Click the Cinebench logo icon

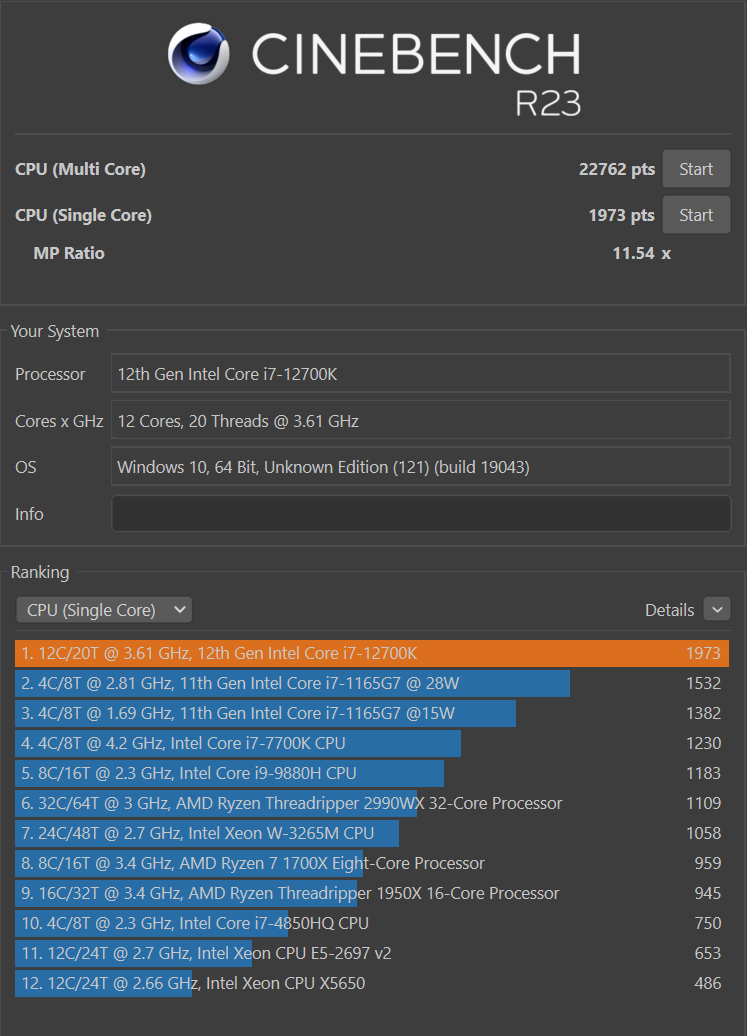click(x=197, y=54)
